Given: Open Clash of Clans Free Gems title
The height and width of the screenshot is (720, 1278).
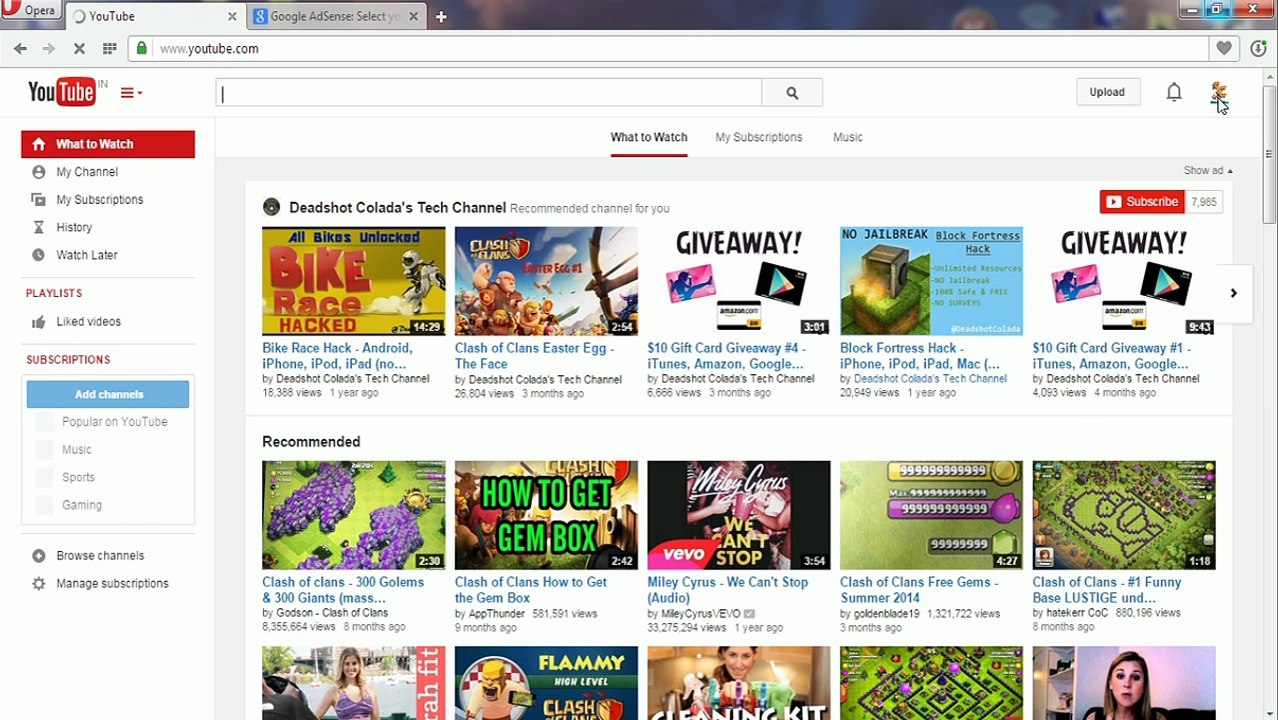Looking at the screenshot, I should coord(919,590).
